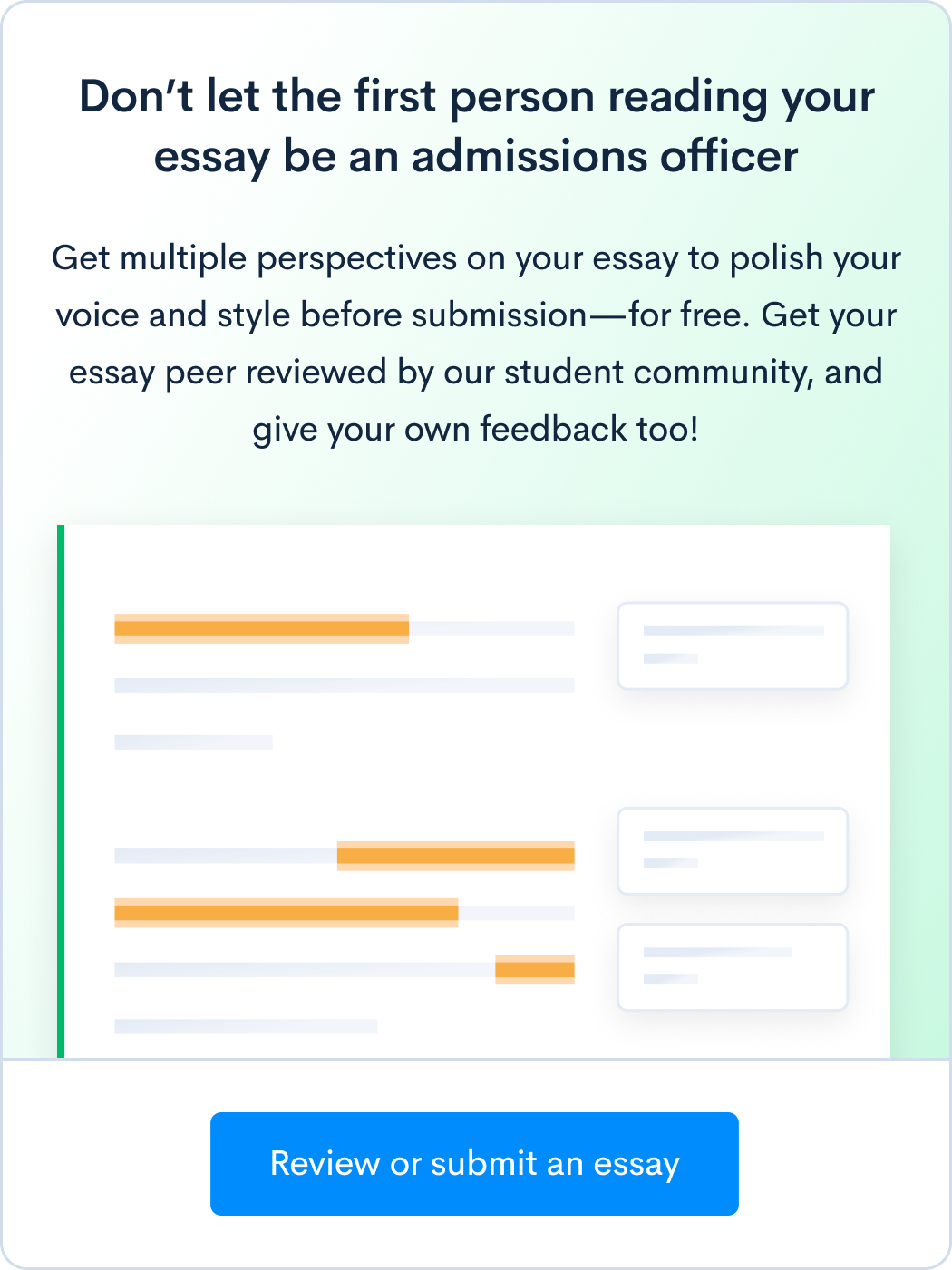Click the description paragraph about peer reviewed essays
Image resolution: width=952 pixels, height=1270 pixels.
click(476, 344)
